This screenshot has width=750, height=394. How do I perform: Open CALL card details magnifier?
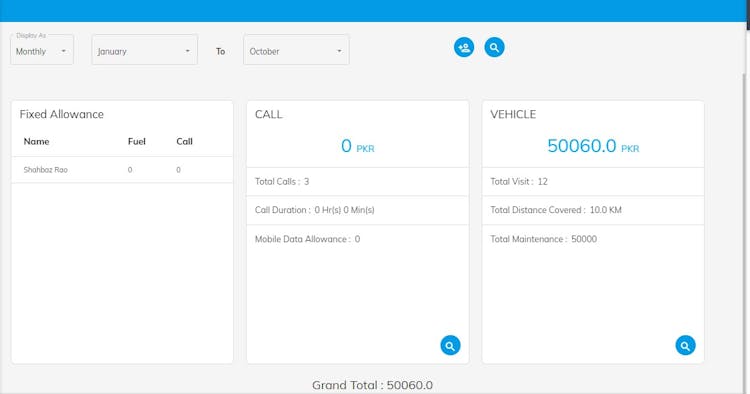450,345
